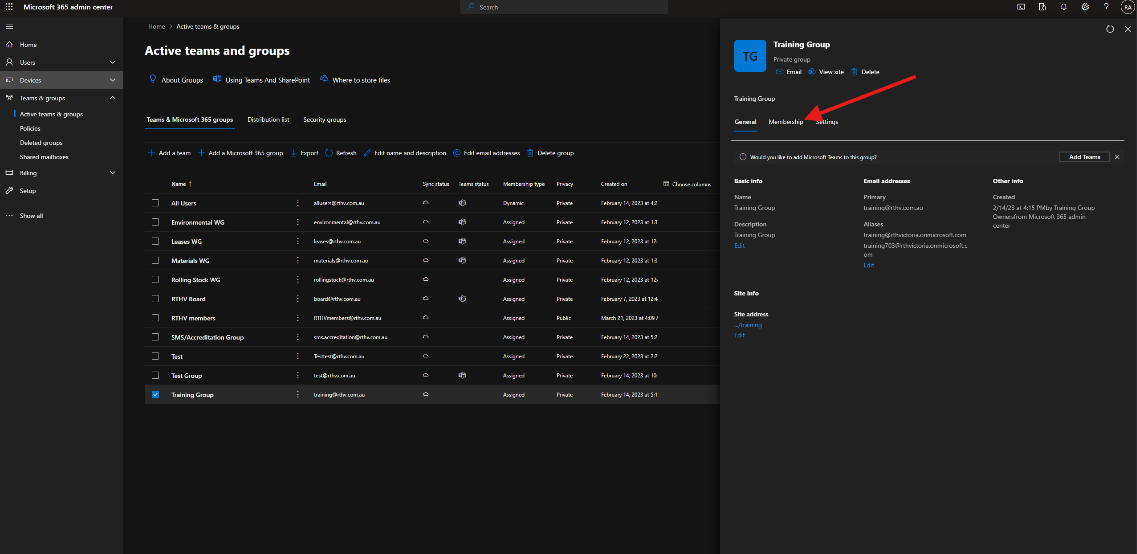Viewport: 1137px width, 554px height.
Task: Select the General tab in panel
Action: (745, 122)
